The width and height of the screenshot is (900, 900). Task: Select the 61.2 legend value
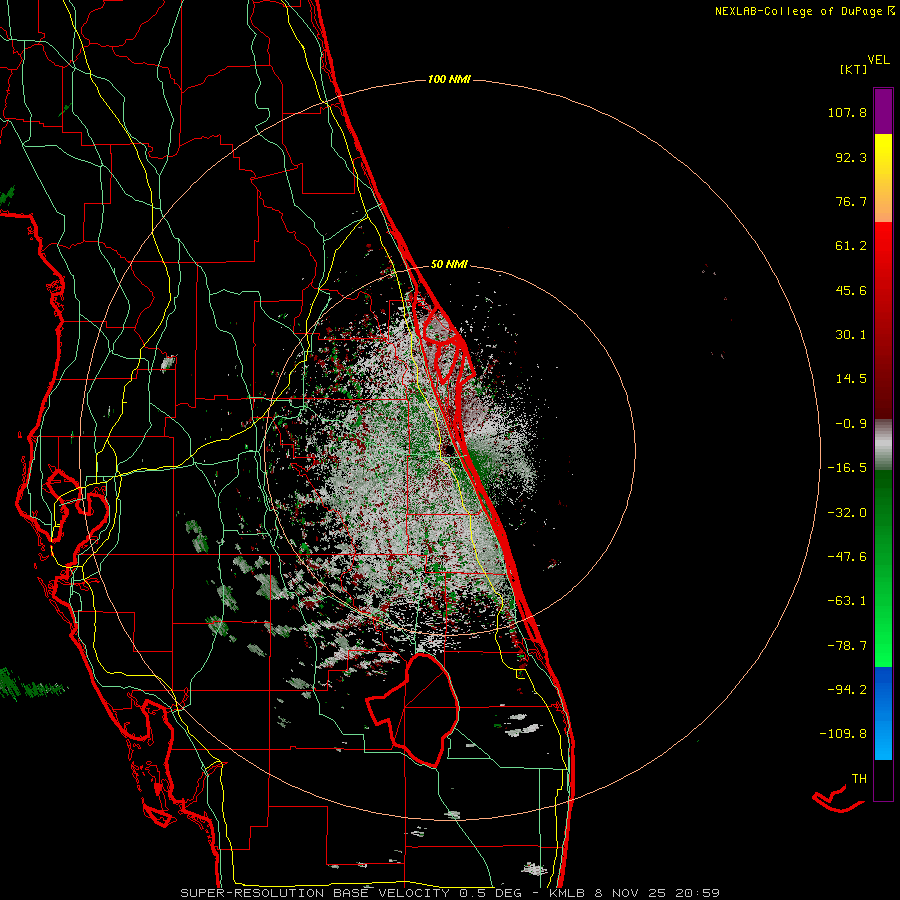coord(851,246)
